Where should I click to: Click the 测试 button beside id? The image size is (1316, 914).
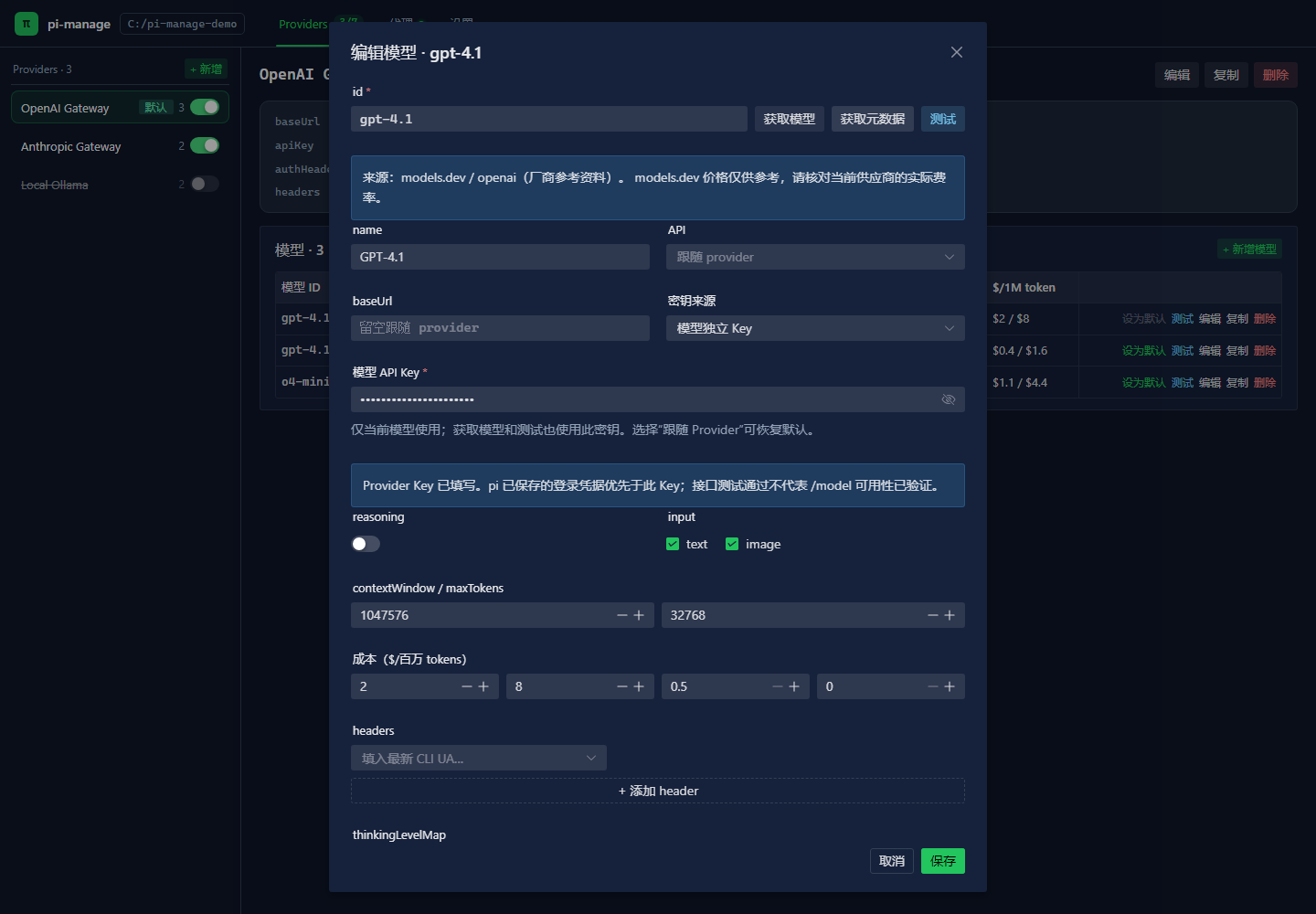point(943,119)
